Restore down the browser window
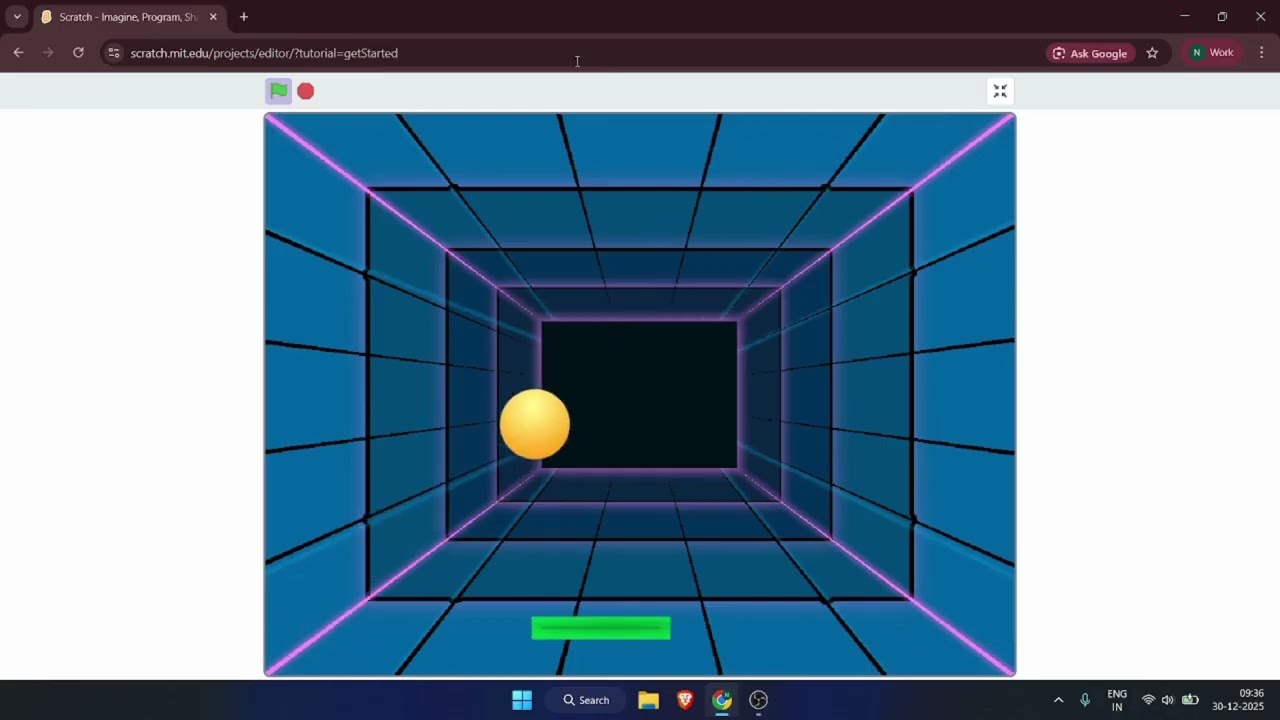 point(1222,16)
